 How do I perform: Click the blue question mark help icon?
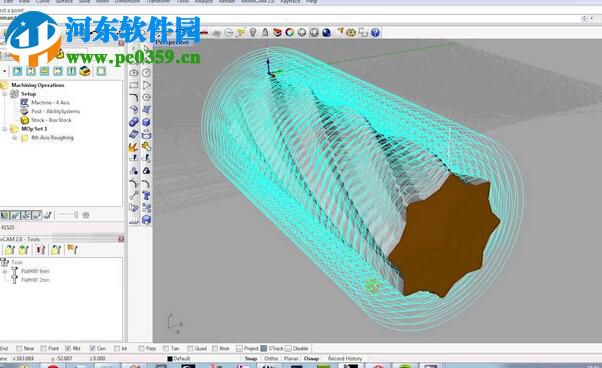pyautogui.click(x=375, y=33)
